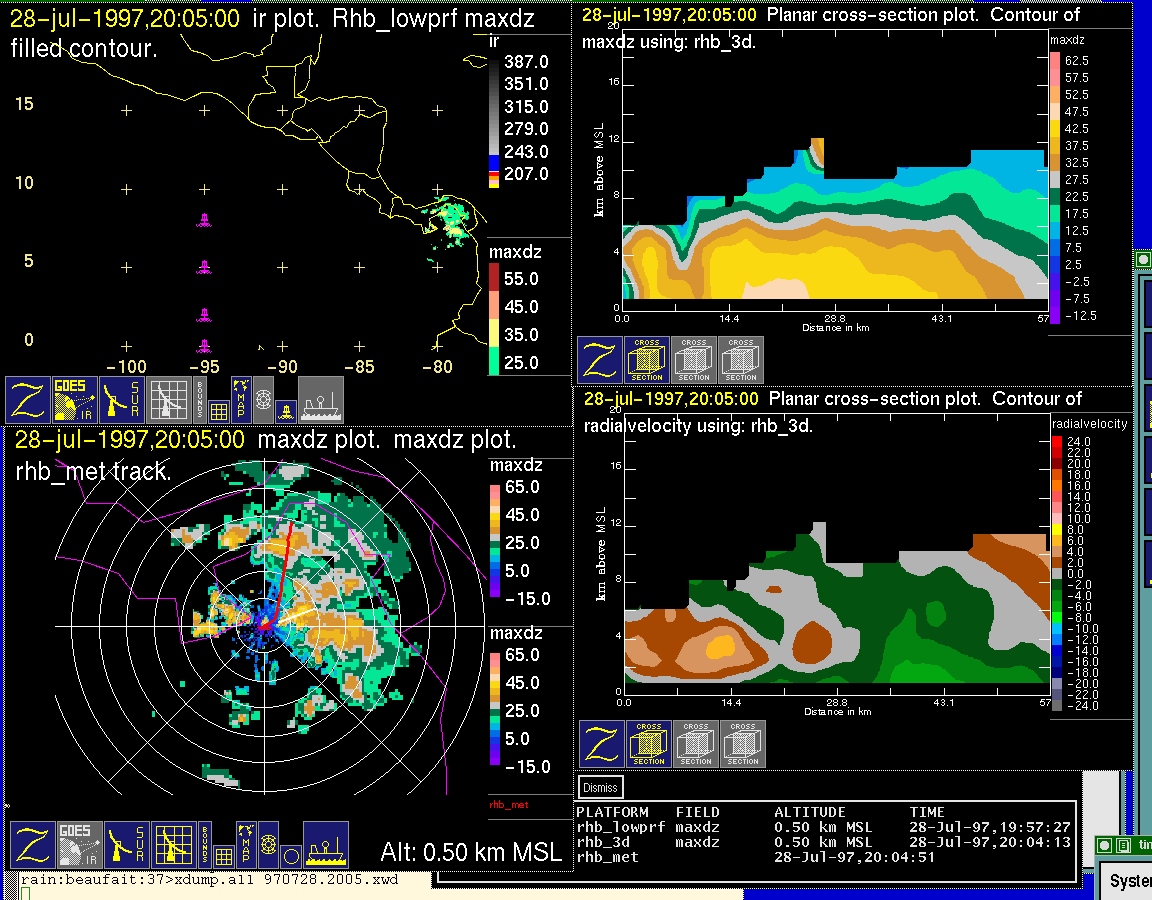This screenshot has height=900, width=1152.
Task: Click the maxdz color bar in cross-section
Action: pos(1055,188)
